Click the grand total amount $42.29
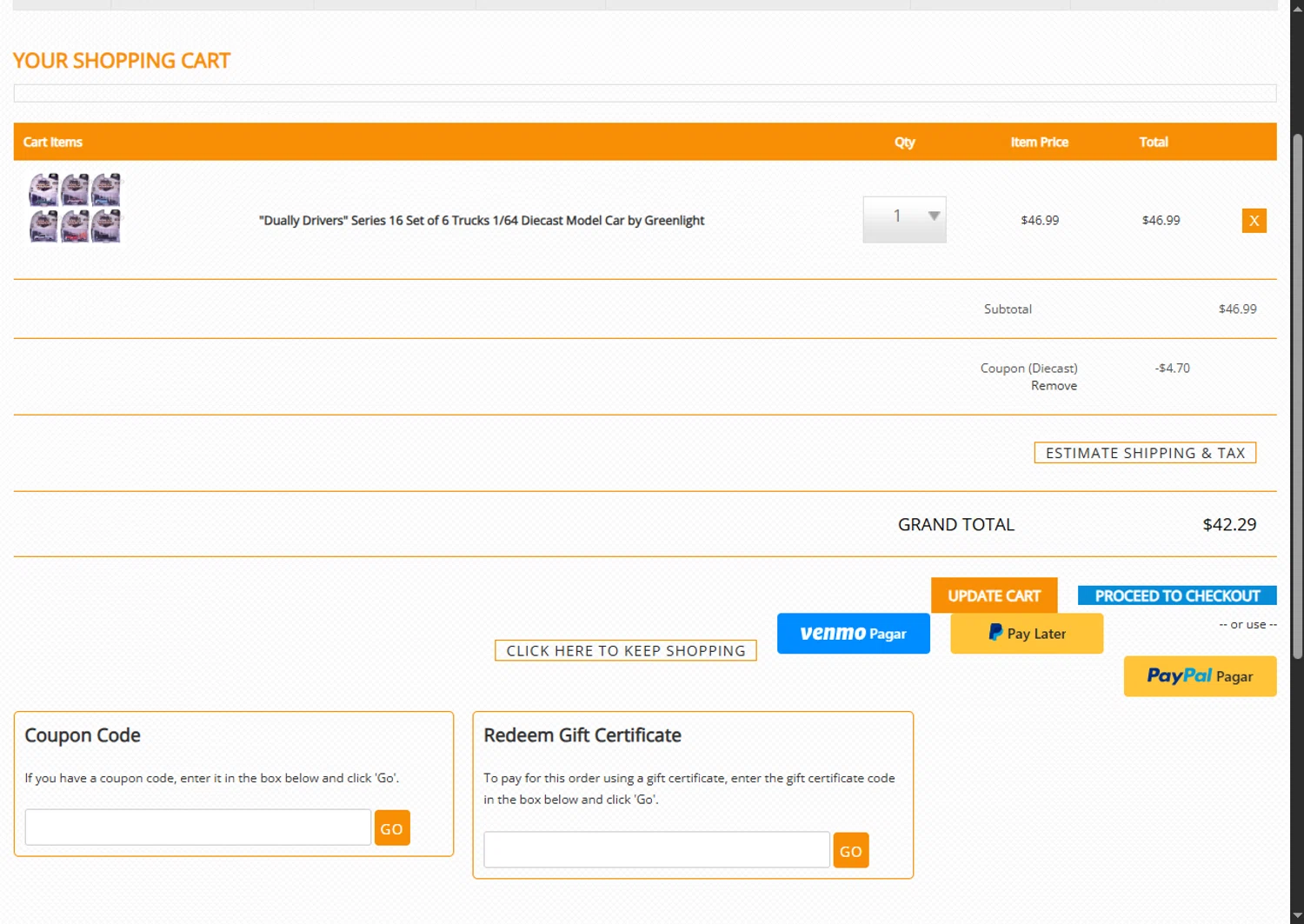 (1229, 525)
